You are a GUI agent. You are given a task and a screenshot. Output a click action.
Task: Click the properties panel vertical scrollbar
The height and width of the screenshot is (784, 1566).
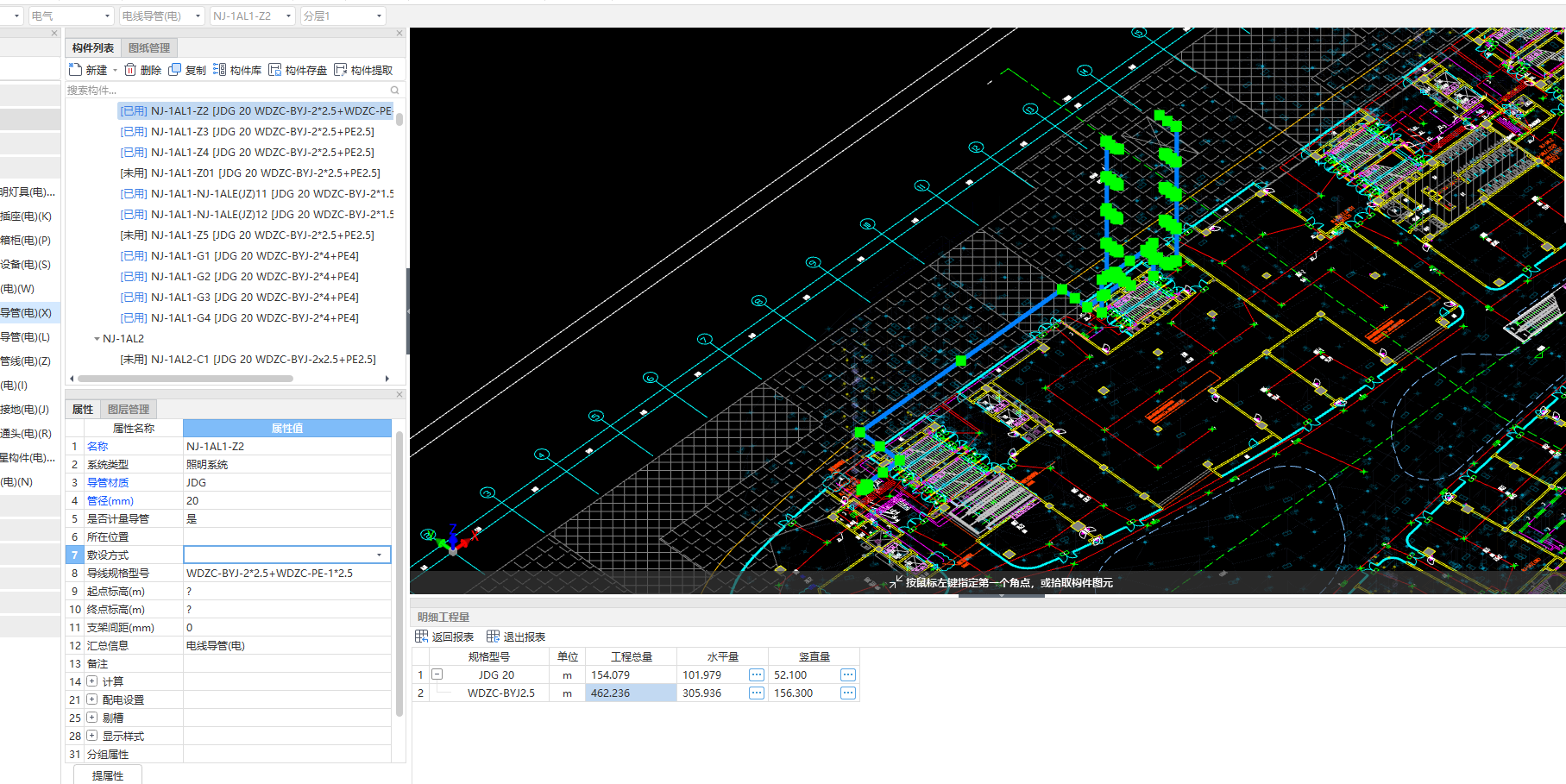click(399, 574)
